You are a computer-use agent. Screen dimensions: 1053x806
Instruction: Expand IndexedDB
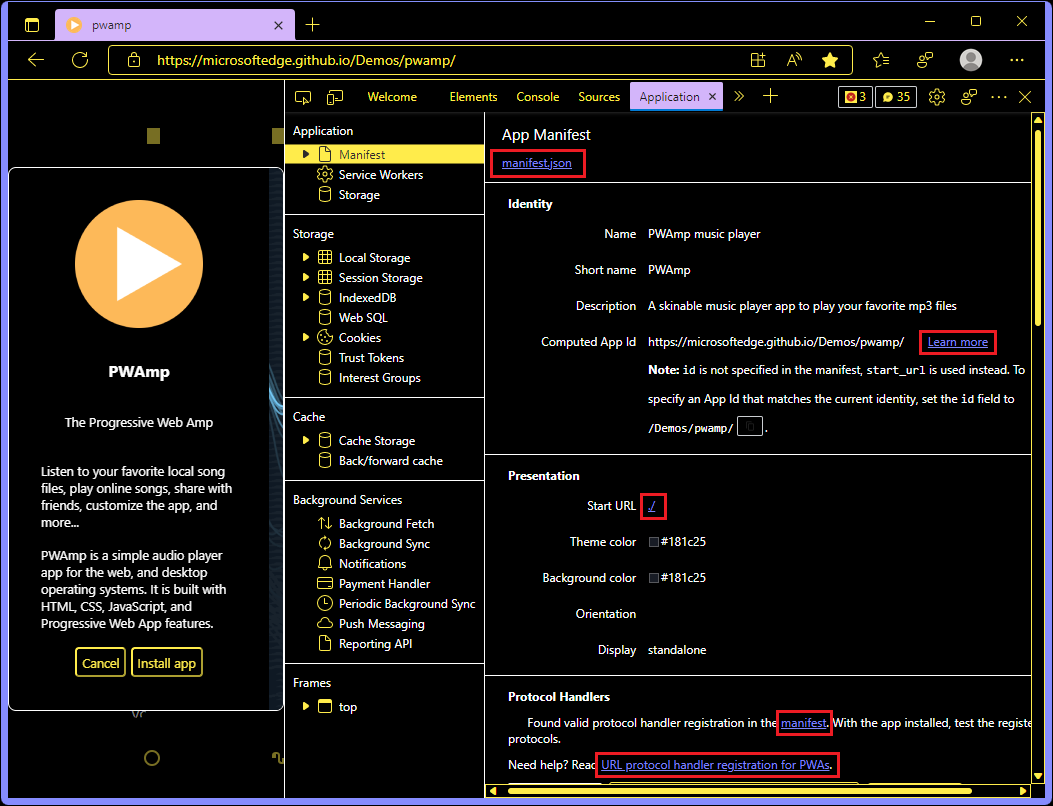pos(306,298)
